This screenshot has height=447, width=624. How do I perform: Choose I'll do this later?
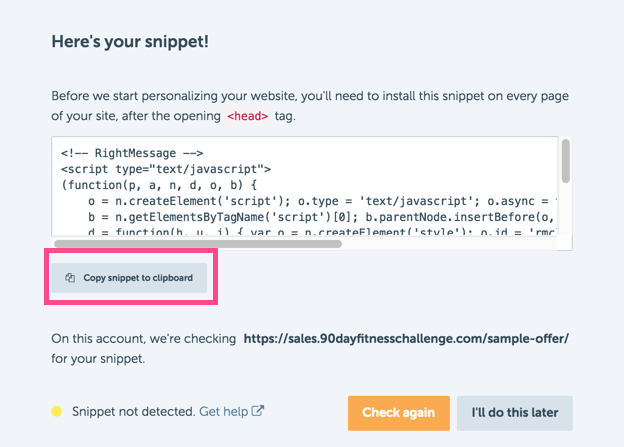515,413
